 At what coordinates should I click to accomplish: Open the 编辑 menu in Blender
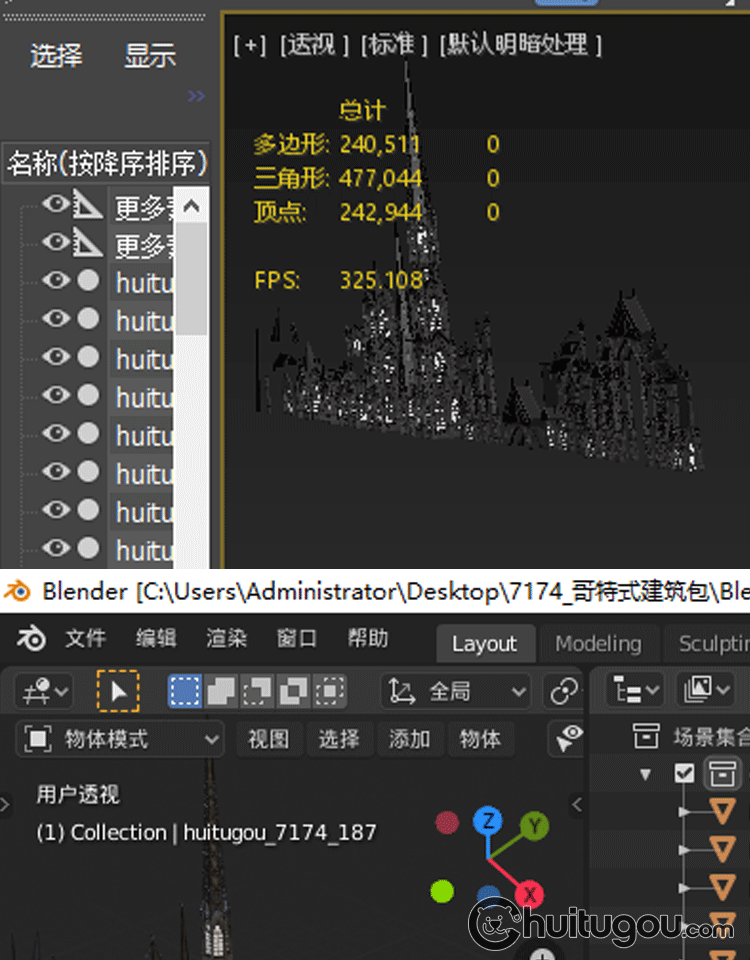click(x=156, y=639)
